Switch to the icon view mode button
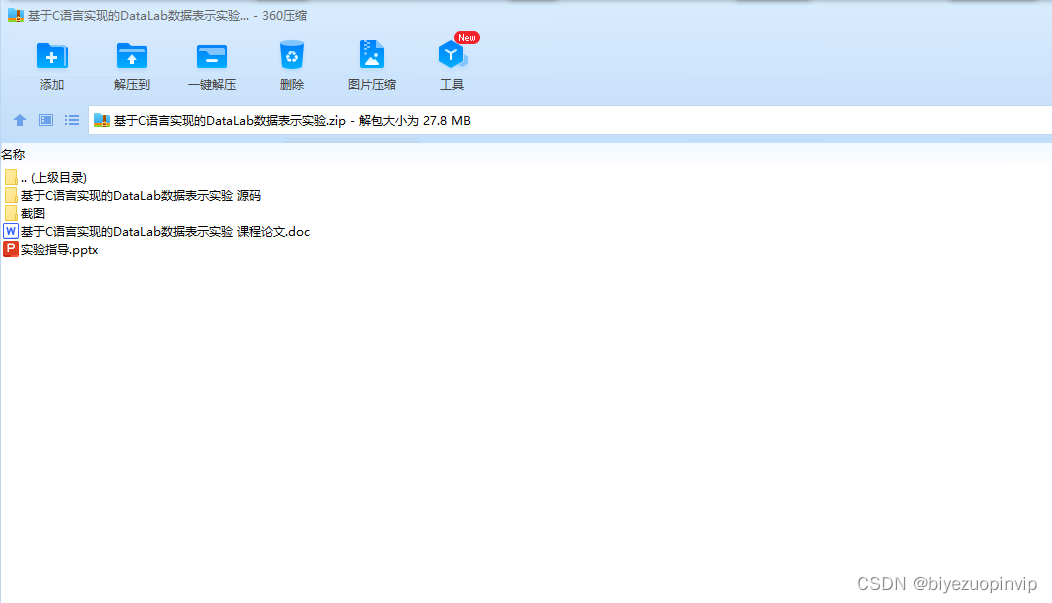Viewport: 1052px width, 603px height. (46, 120)
